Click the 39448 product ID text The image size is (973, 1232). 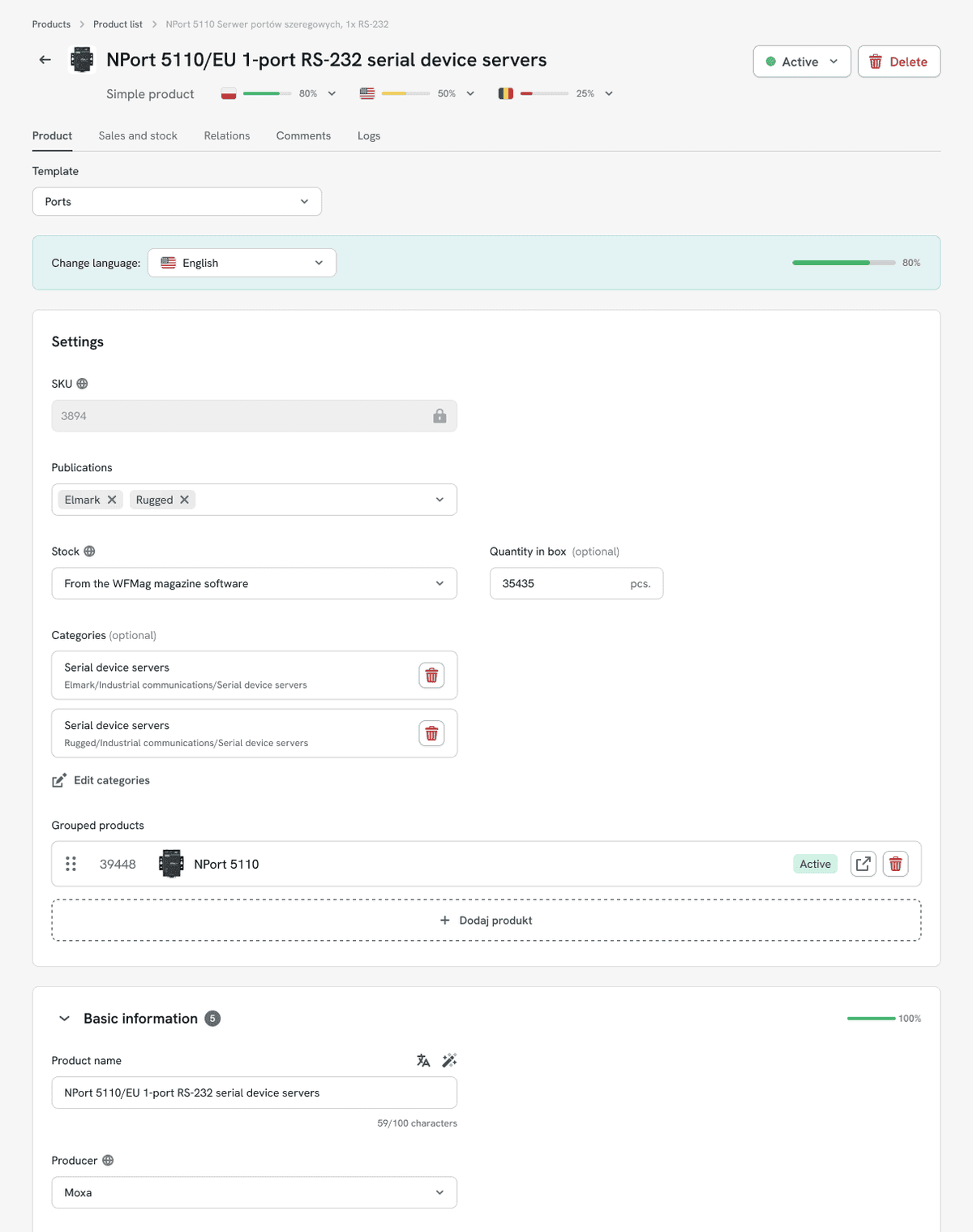(118, 864)
